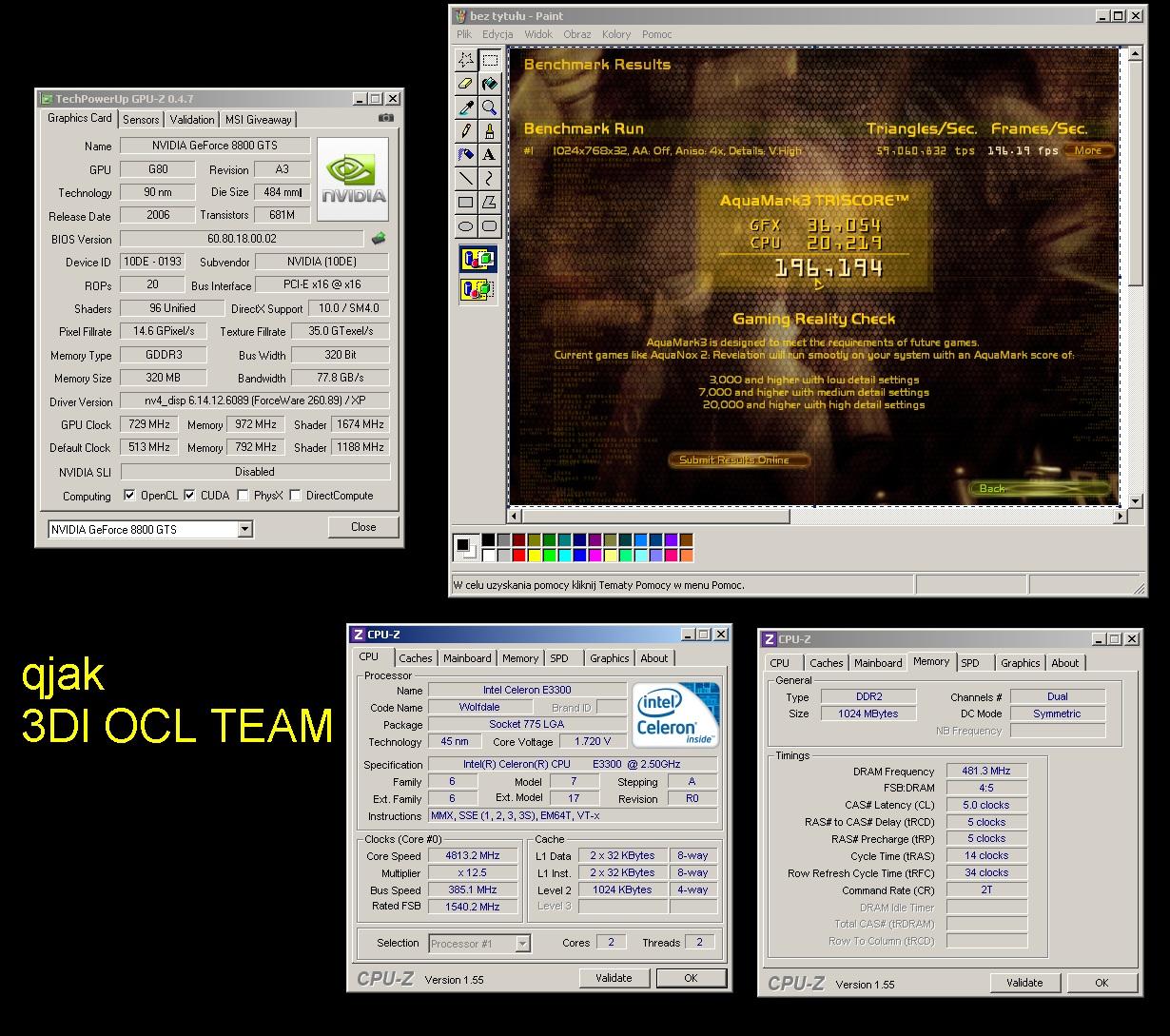This screenshot has height=1036, width=1170.
Task: Open Mainboard tab in CPU-Z CPU window
Action: (x=467, y=658)
